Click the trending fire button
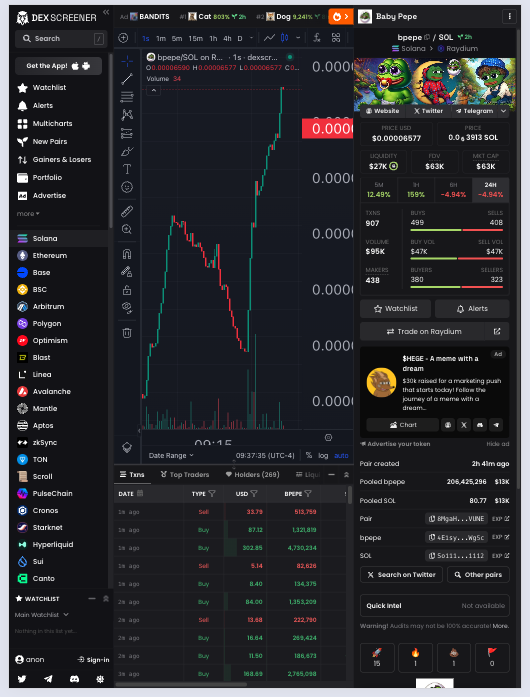The width and height of the screenshot is (530, 697). (341, 16)
